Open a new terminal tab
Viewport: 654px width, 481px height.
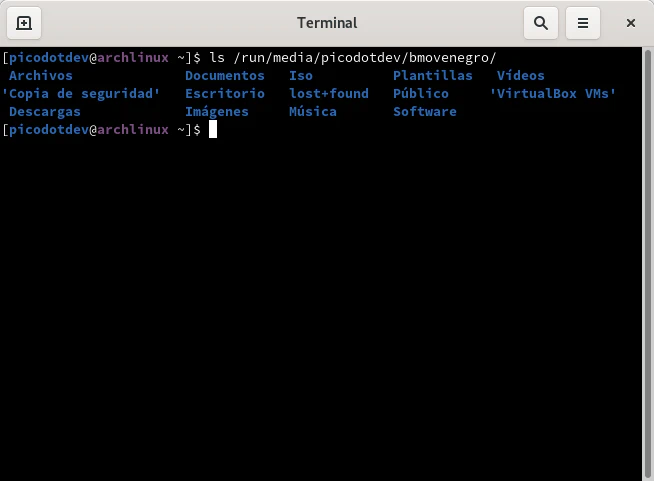coord(24,23)
